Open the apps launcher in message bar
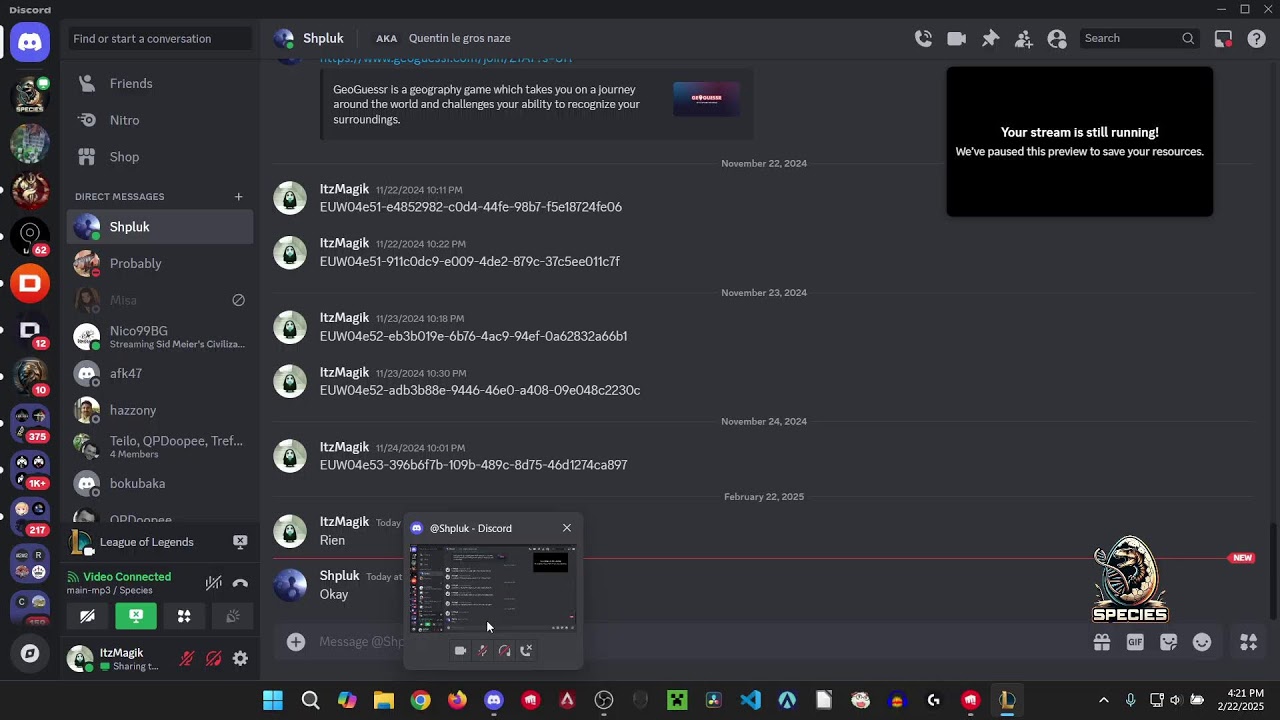Screen dimensions: 1280x720 [1248, 642]
